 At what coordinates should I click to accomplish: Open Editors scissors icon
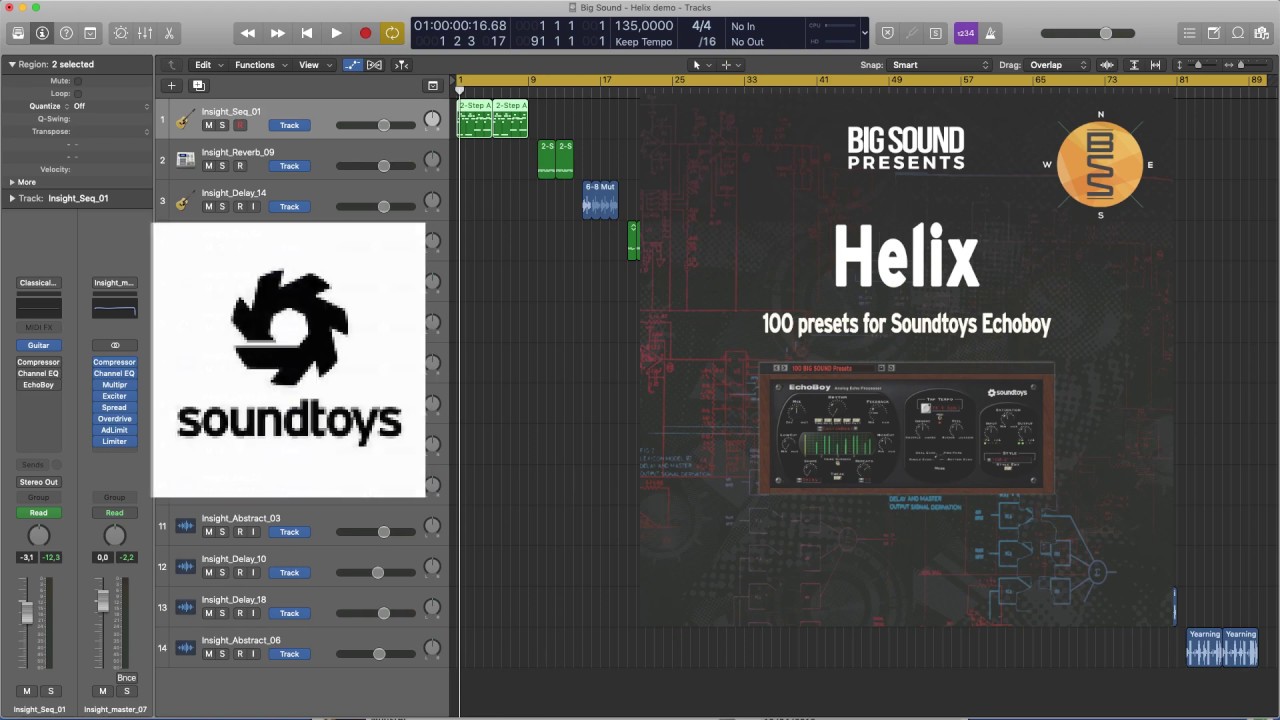click(x=169, y=33)
